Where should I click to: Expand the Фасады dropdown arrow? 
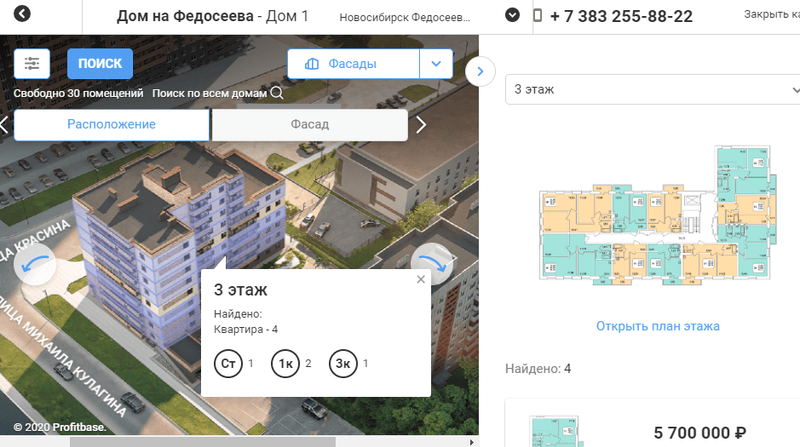435,64
